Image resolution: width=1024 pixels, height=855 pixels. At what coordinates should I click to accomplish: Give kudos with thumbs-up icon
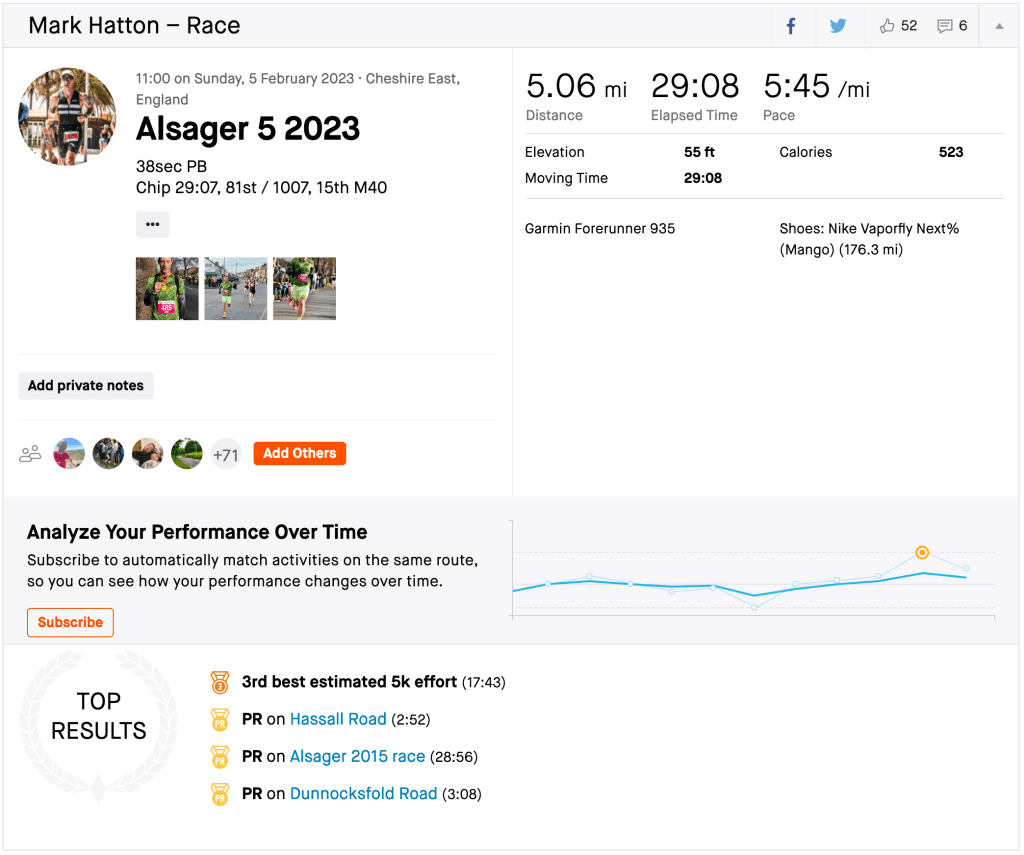tap(887, 26)
